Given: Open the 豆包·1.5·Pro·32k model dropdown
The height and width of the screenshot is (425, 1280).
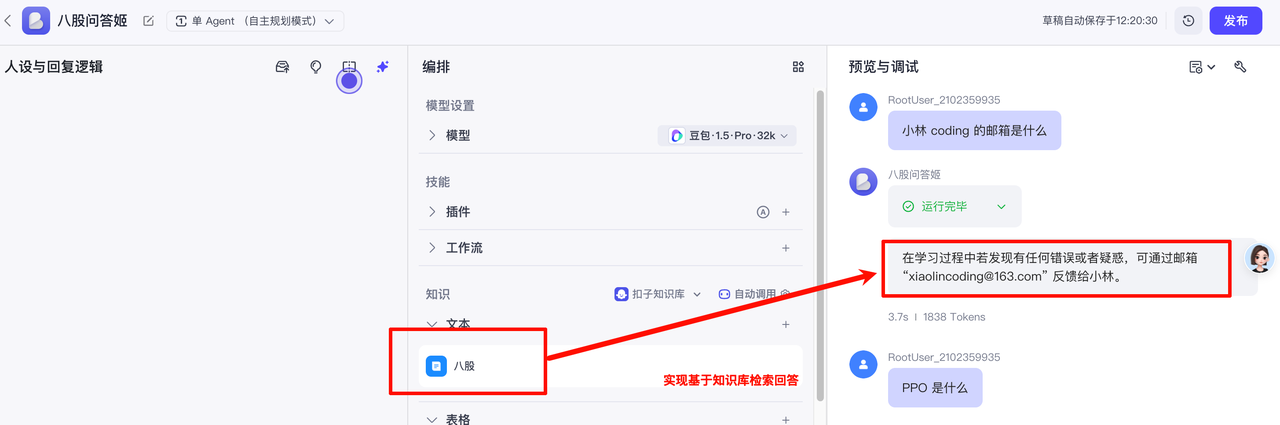Looking at the screenshot, I should pos(727,135).
